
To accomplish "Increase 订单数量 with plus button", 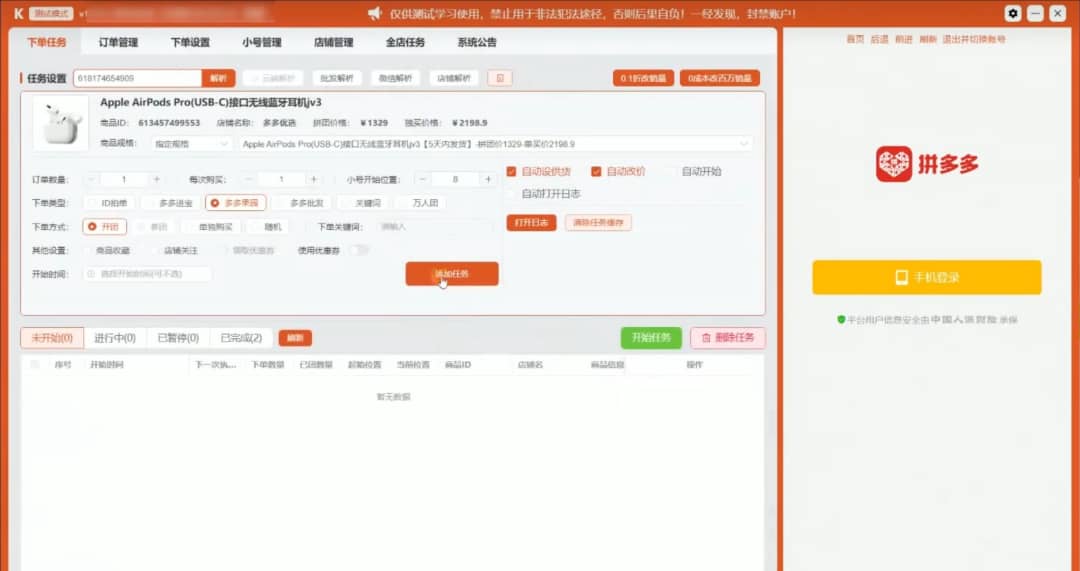I will [156, 179].
